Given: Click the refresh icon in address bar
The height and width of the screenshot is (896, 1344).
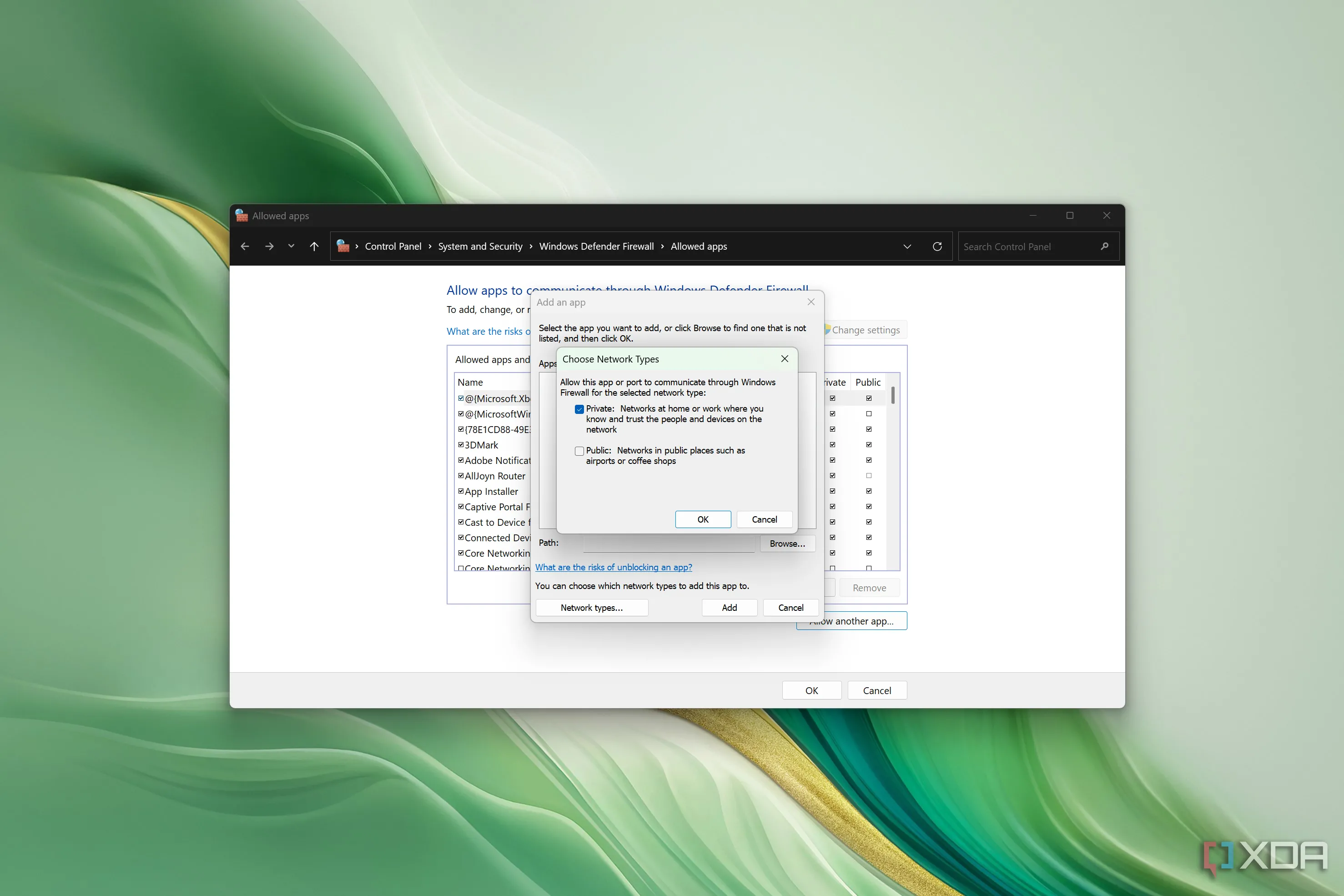Looking at the screenshot, I should (937, 246).
